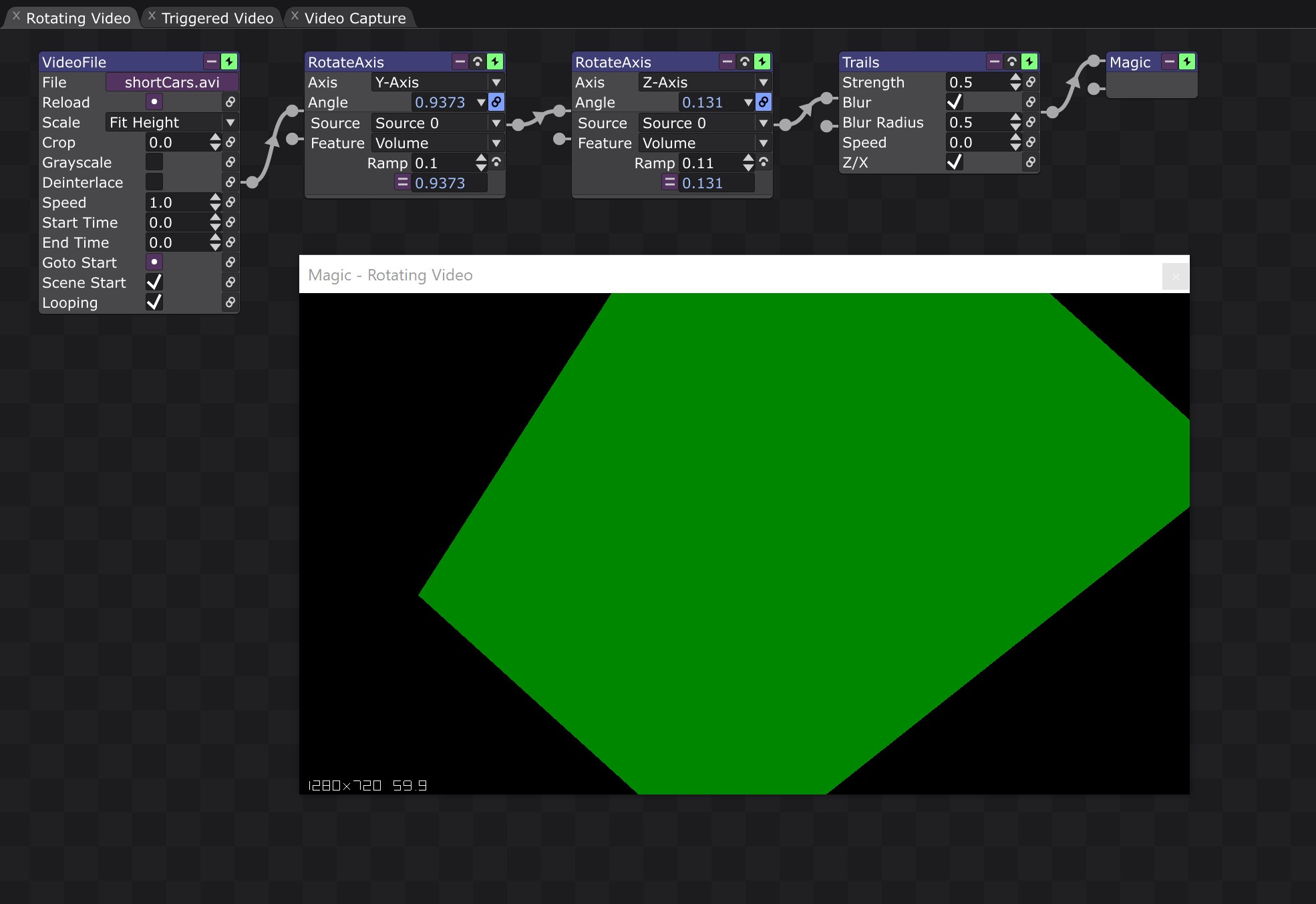Click link icon next to Goto Start
Viewport: 1316px width, 904px height.
pos(230,262)
